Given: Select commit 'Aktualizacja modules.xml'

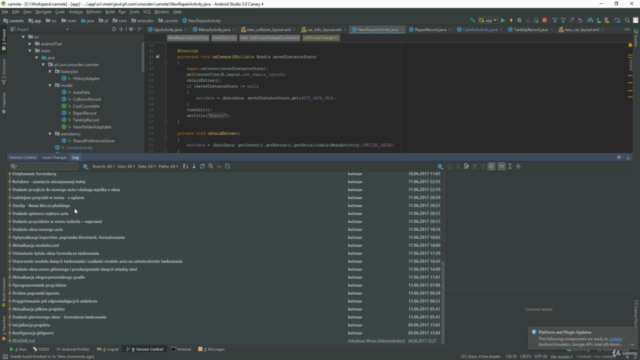Looking at the screenshot, I should click(x=36, y=246).
